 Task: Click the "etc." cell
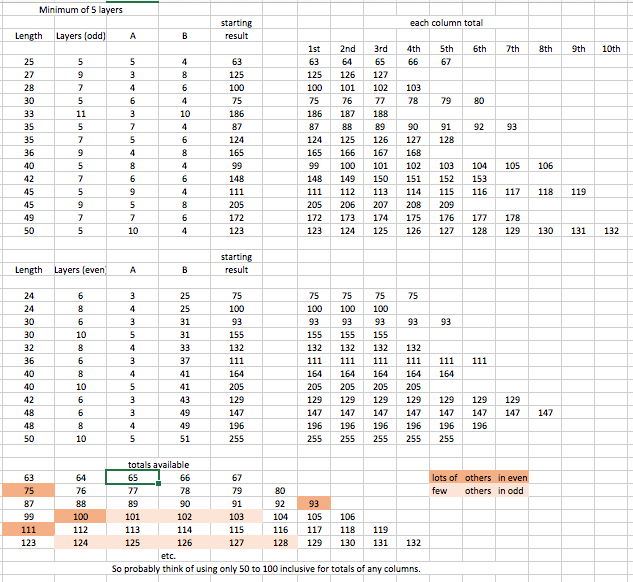168,555
